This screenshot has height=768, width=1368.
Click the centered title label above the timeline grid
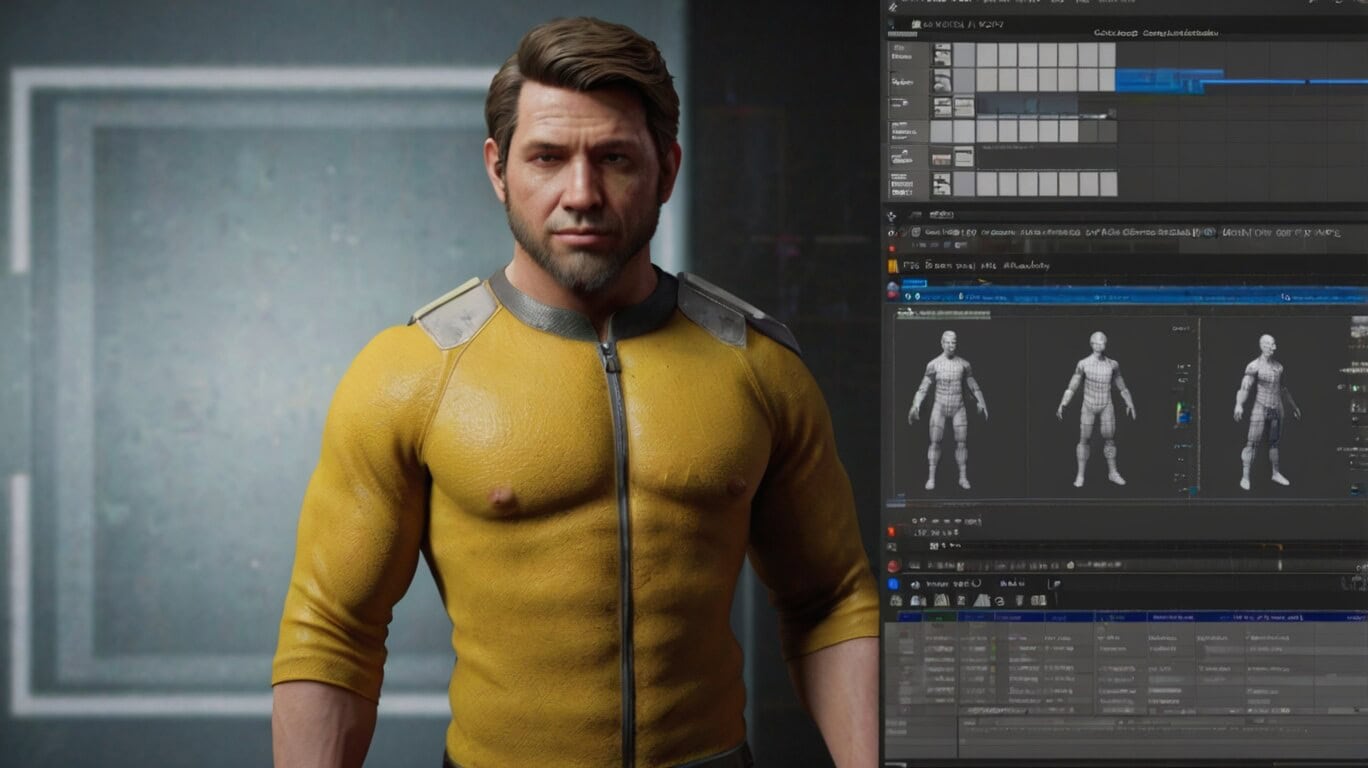coord(1153,34)
